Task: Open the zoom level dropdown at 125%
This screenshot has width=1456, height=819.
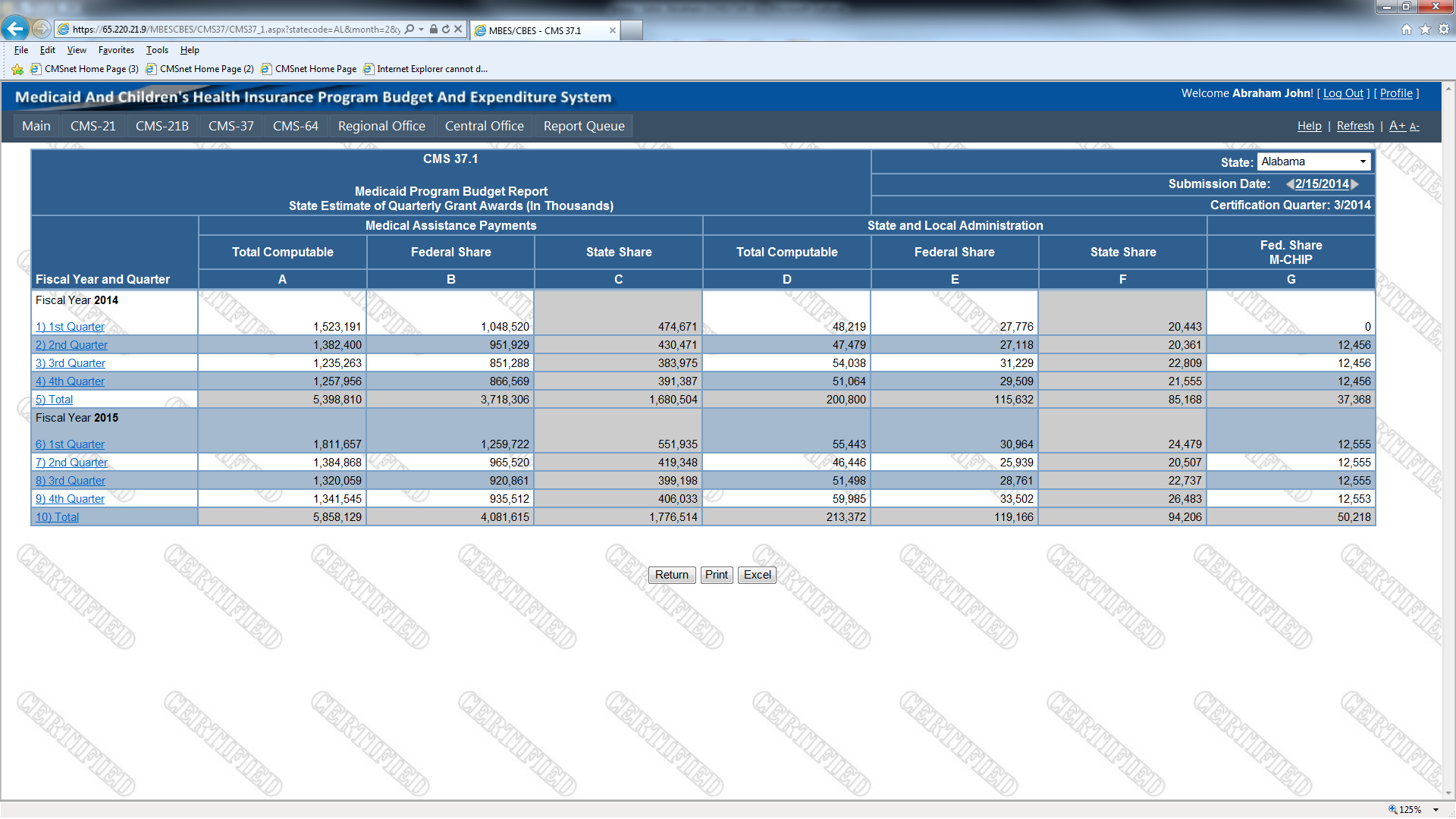Action: (x=1436, y=810)
